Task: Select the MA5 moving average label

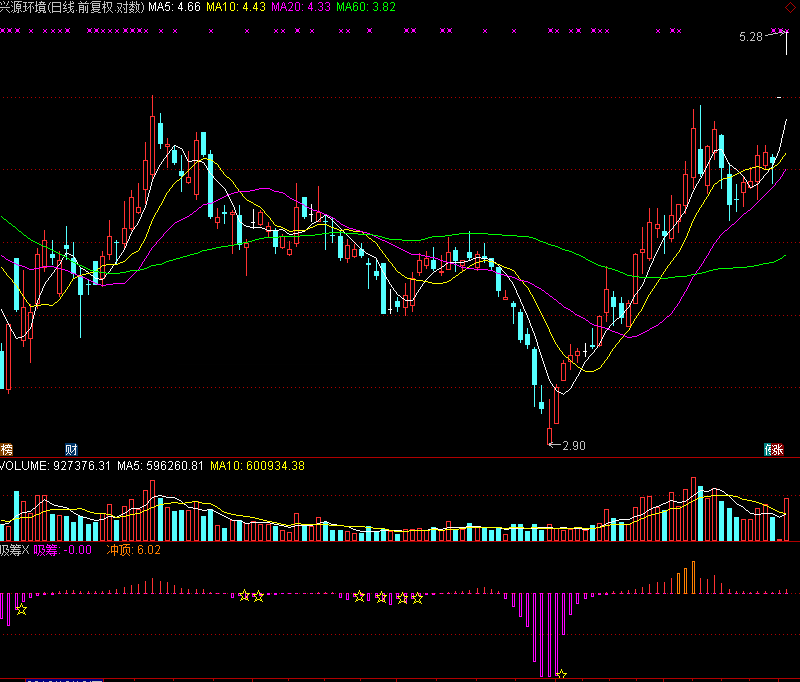Action: click(174, 7)
